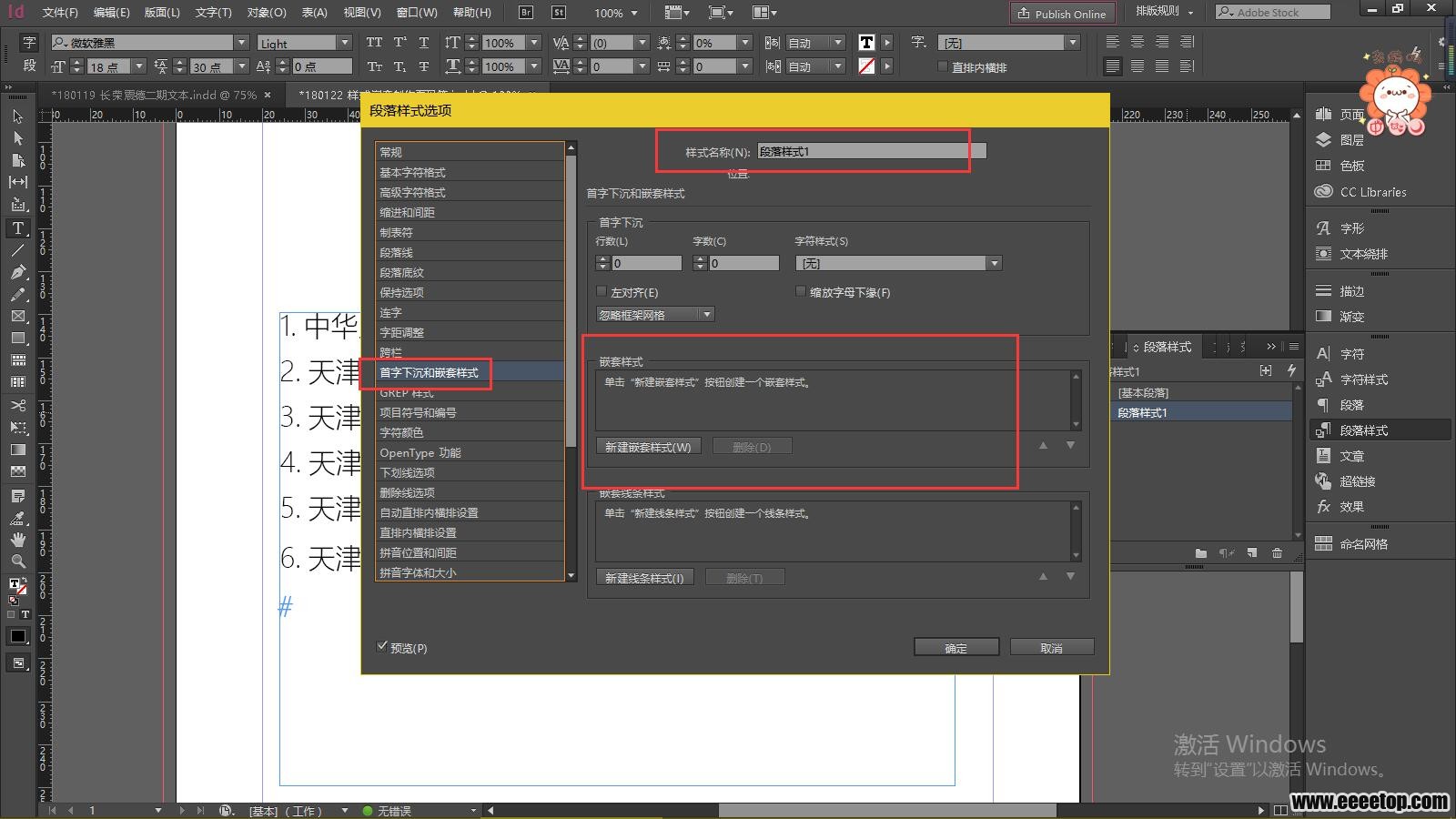The height and width of the screenshot is (819, 1456).
Task: Click the Publish Online button
Action: click(x=1062, y=13)
